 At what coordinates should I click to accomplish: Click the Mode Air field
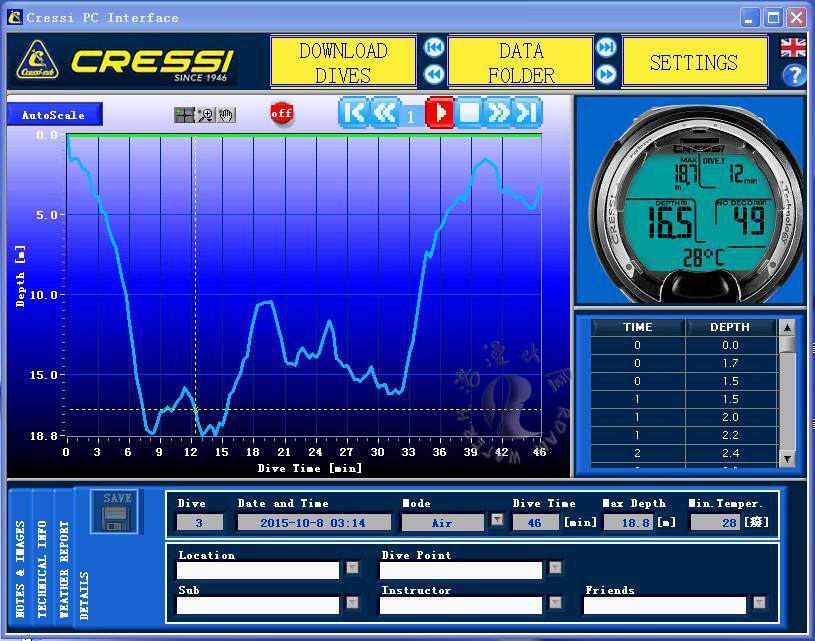pos(442,522)
